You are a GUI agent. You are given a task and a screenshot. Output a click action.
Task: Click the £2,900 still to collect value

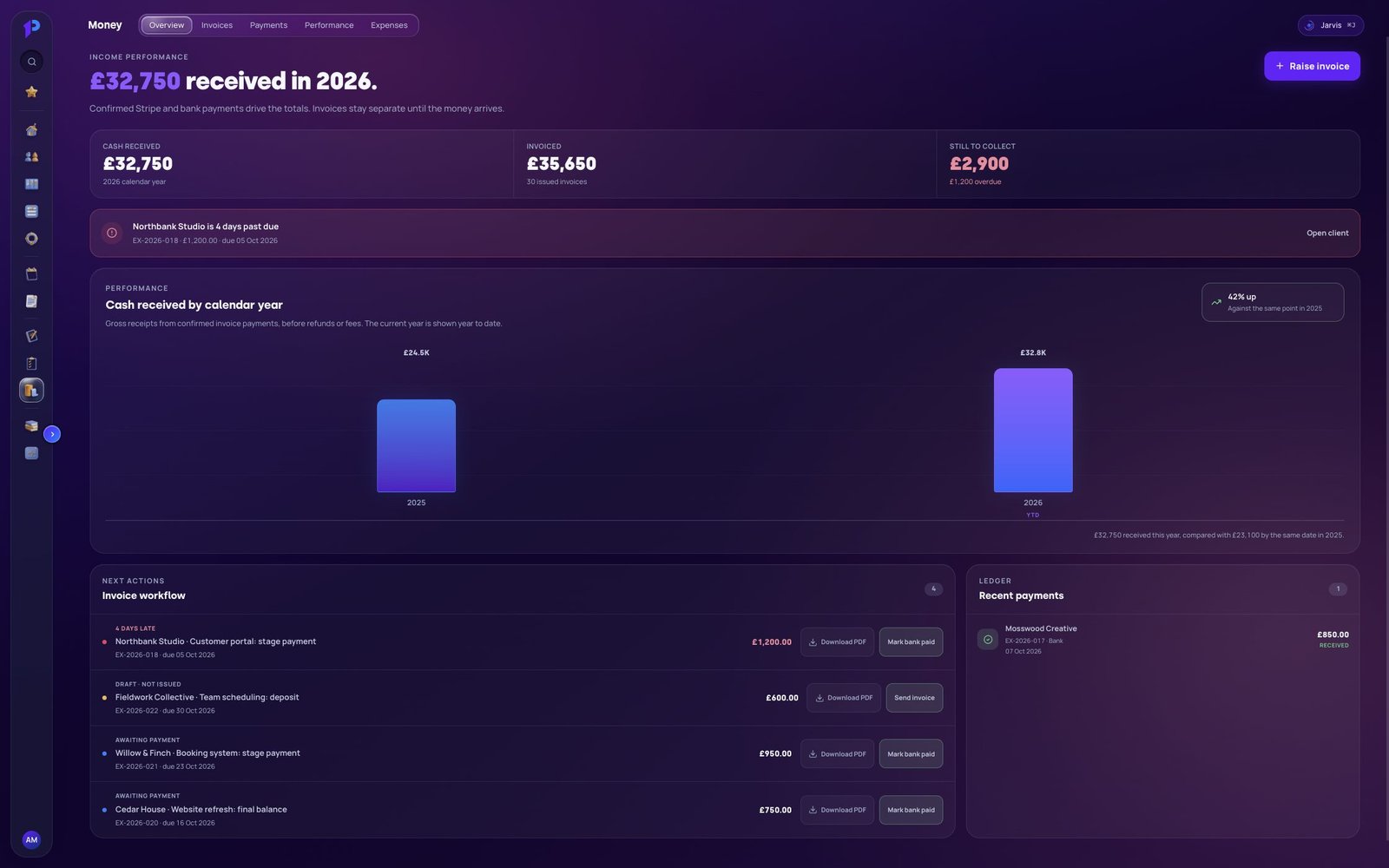pos(979,164)
